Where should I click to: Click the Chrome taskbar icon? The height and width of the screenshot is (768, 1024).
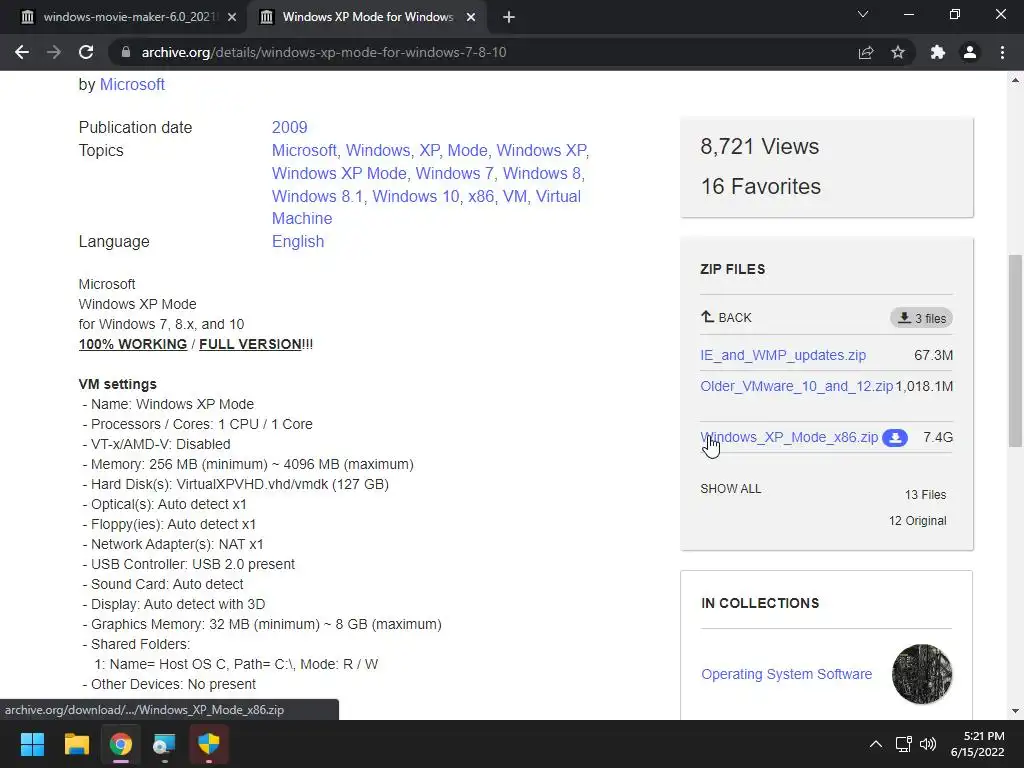click(x=121, y=744)
